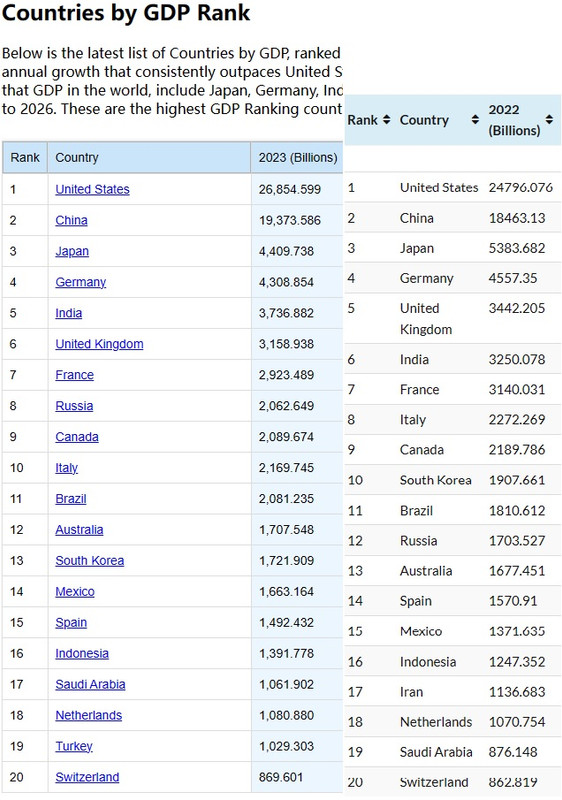562x800 pixels.
Task: Select the value 4557.35
Action: [x=513, y=279]
